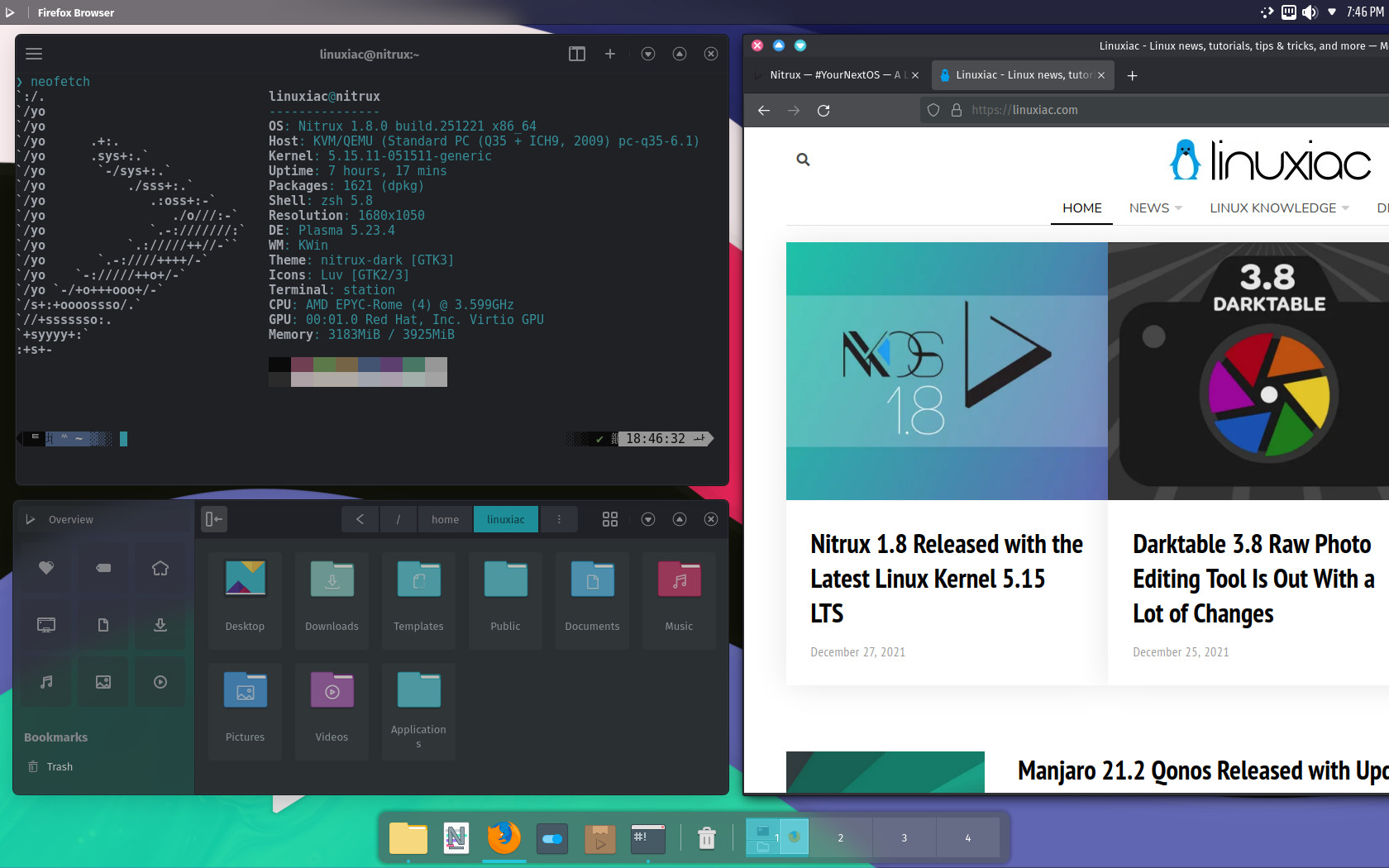1389x868 pixels.
Task: Open Tags place in file manager sidebar
Action: click(103, 567)
